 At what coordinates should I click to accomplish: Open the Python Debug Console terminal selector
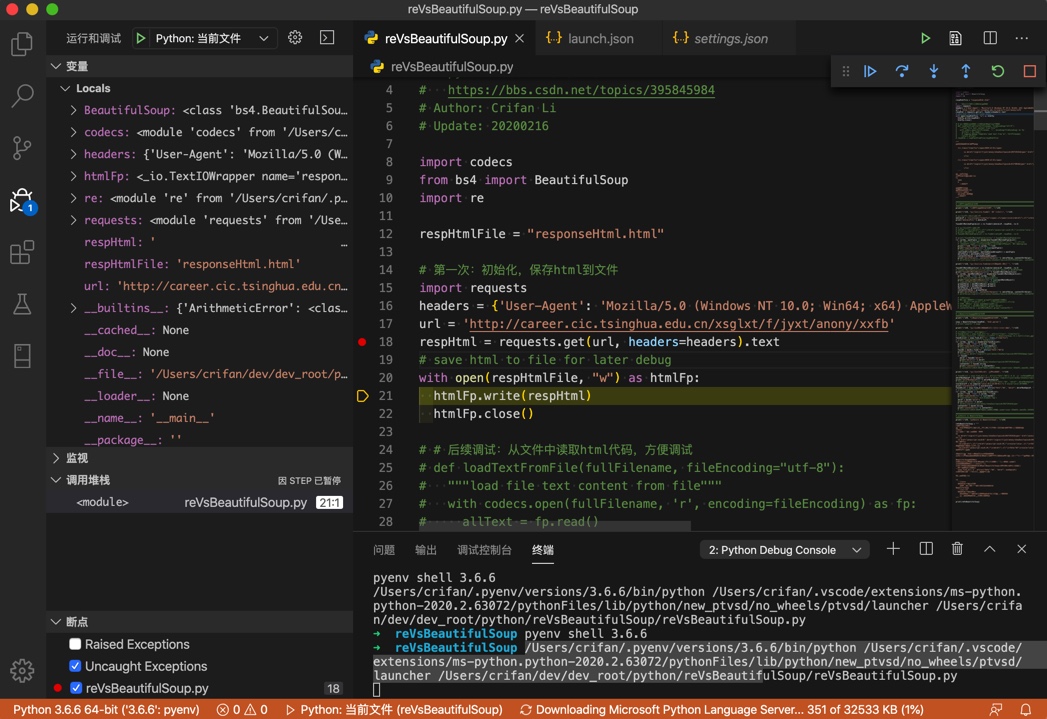784,549
